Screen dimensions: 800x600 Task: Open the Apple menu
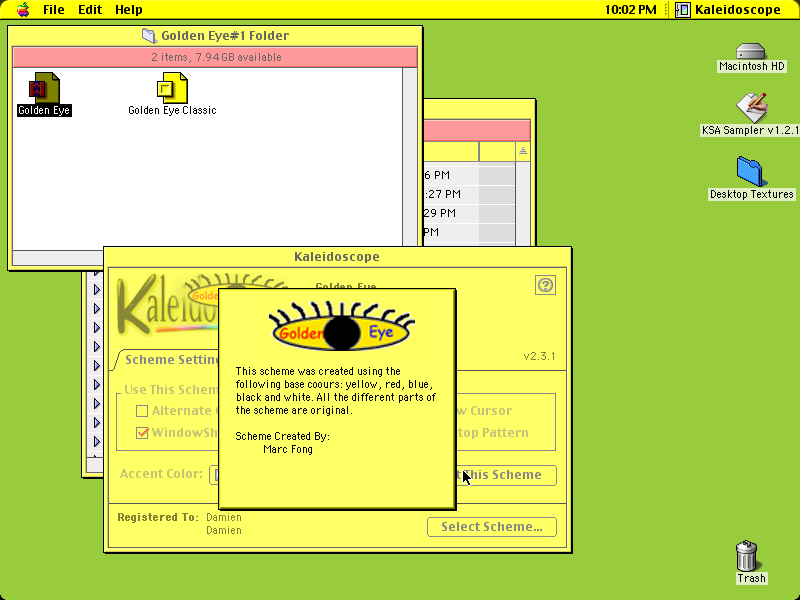(23, 10)
